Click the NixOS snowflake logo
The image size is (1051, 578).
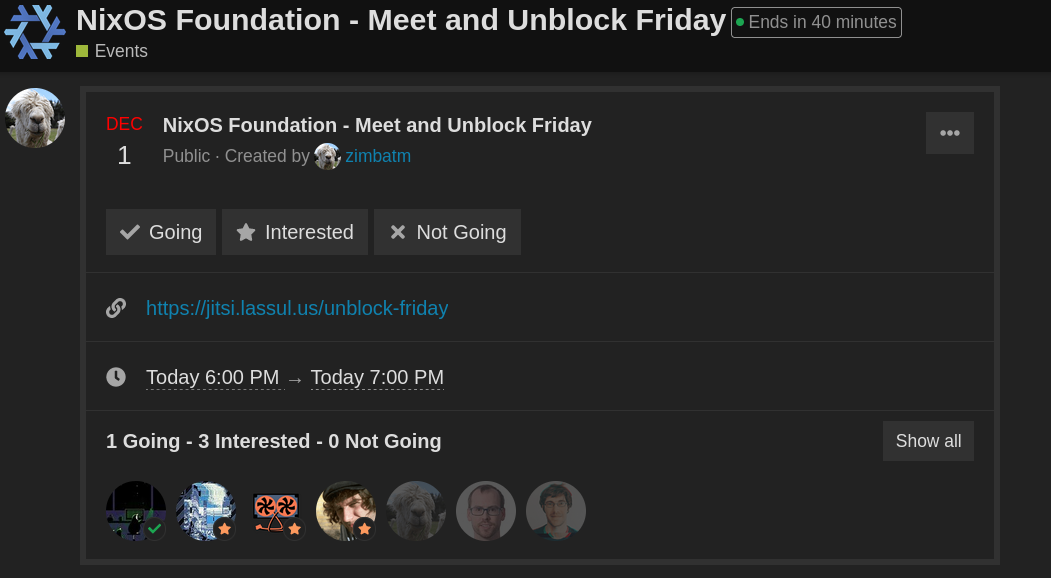point(34,32)
